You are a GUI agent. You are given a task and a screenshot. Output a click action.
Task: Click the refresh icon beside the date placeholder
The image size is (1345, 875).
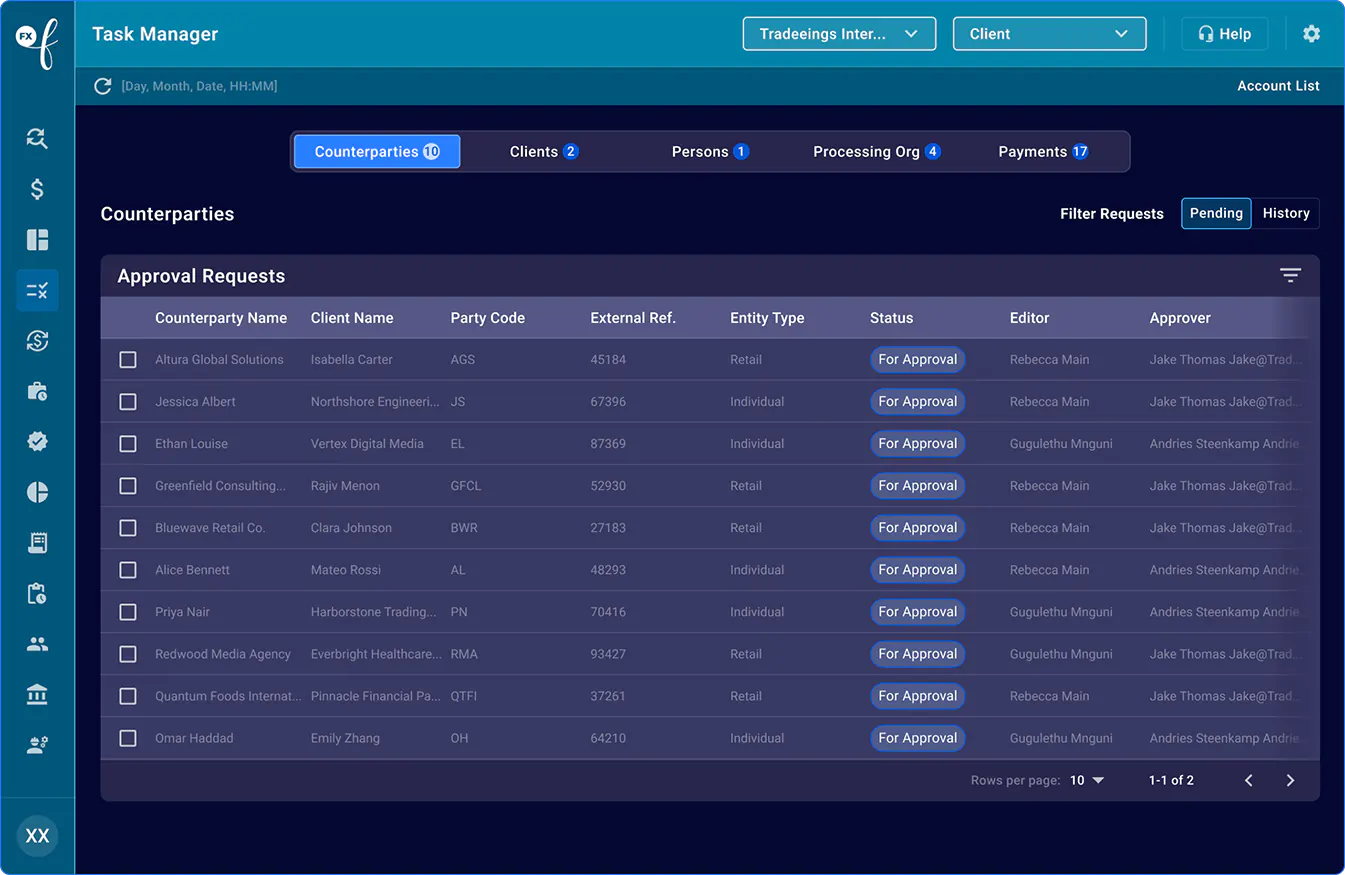coord(102,86)
